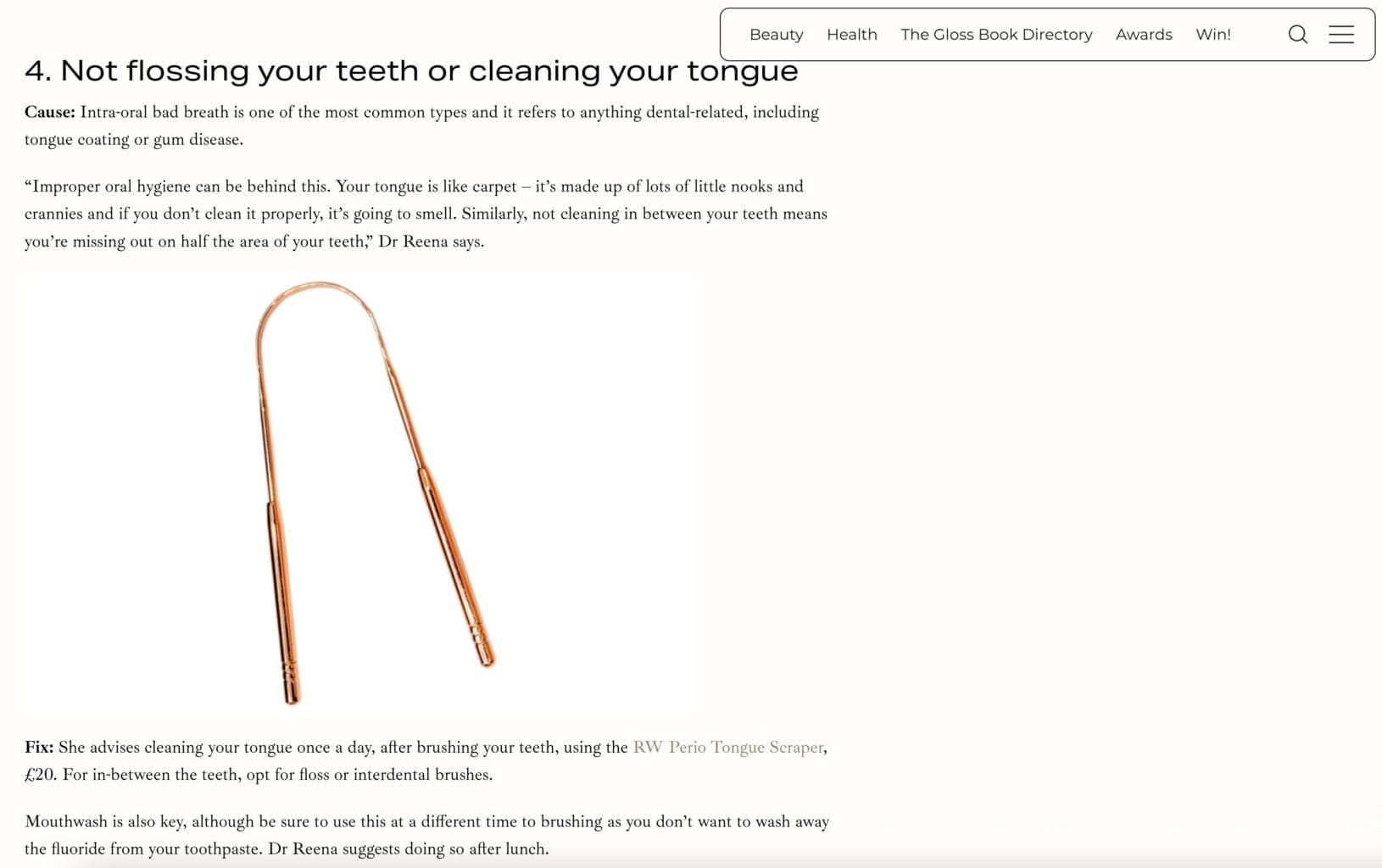
Task: Open the Win! nav link
Action: (1212, 35)
